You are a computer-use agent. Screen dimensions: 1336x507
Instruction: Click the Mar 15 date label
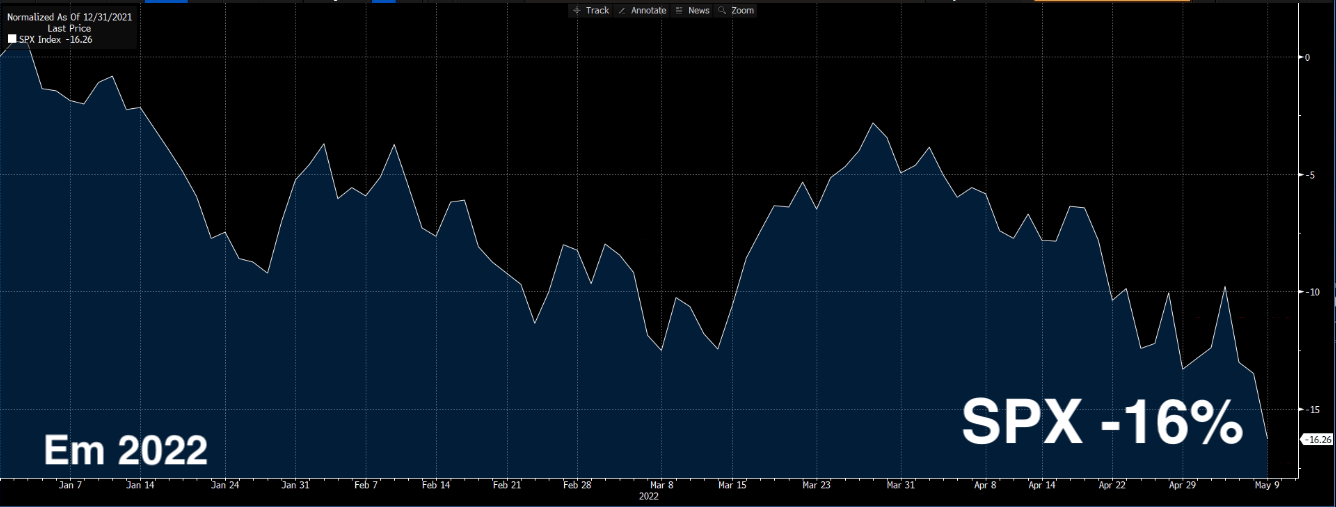click(732, 485)
